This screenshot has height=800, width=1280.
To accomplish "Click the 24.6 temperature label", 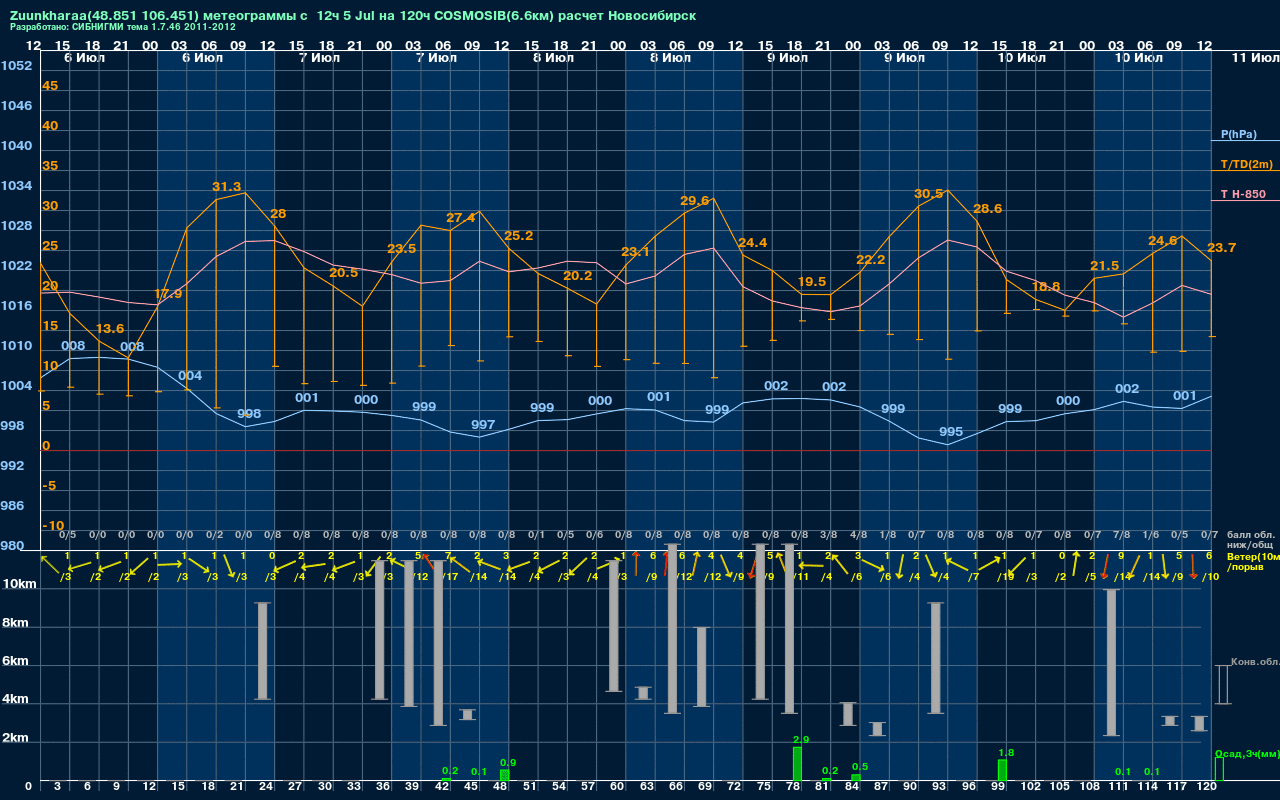I will (x=1163, y=241).
